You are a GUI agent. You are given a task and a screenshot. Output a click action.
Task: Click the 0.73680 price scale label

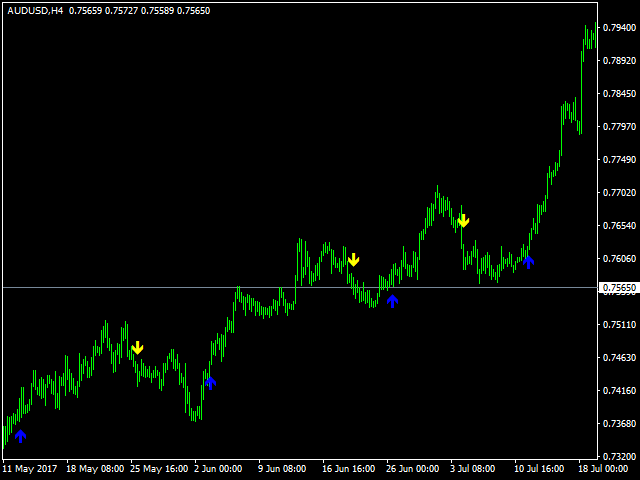[619, 424]
